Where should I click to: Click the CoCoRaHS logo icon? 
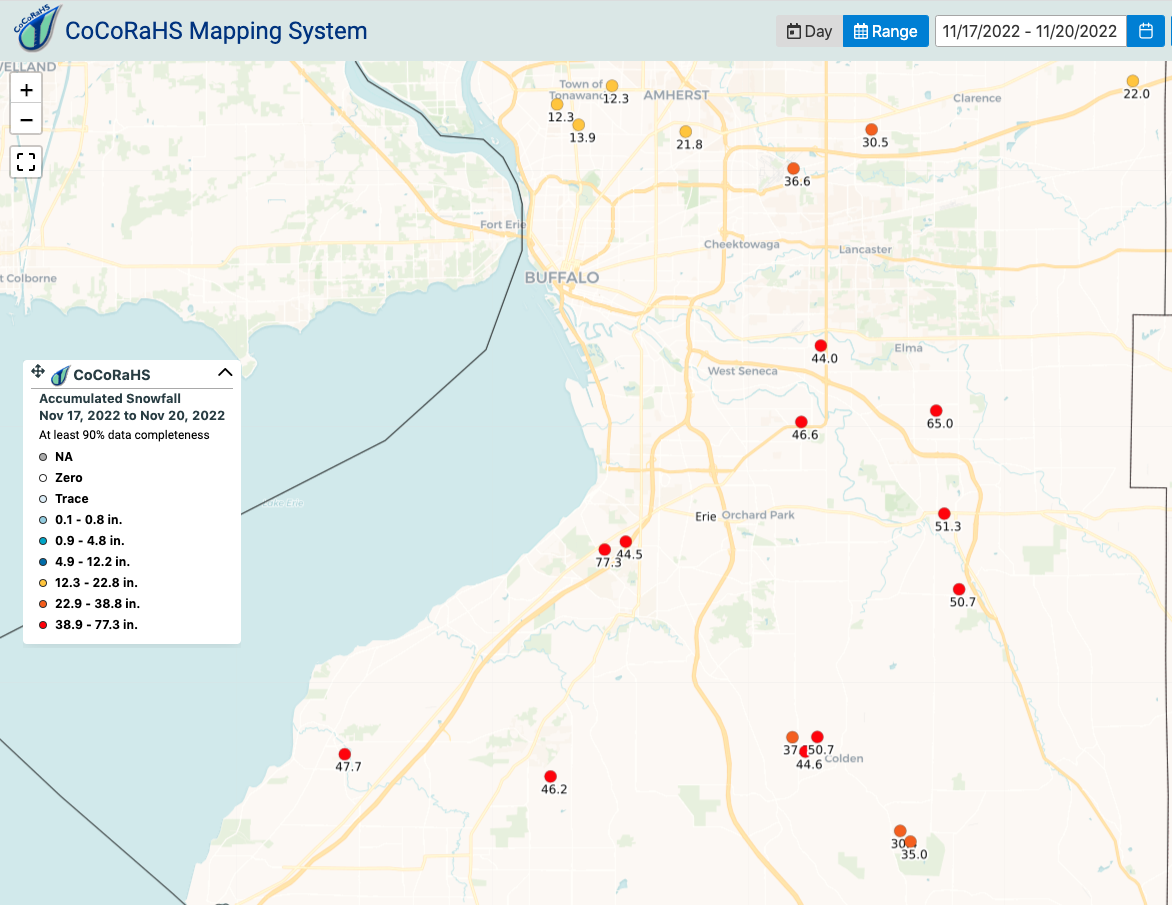36,28
